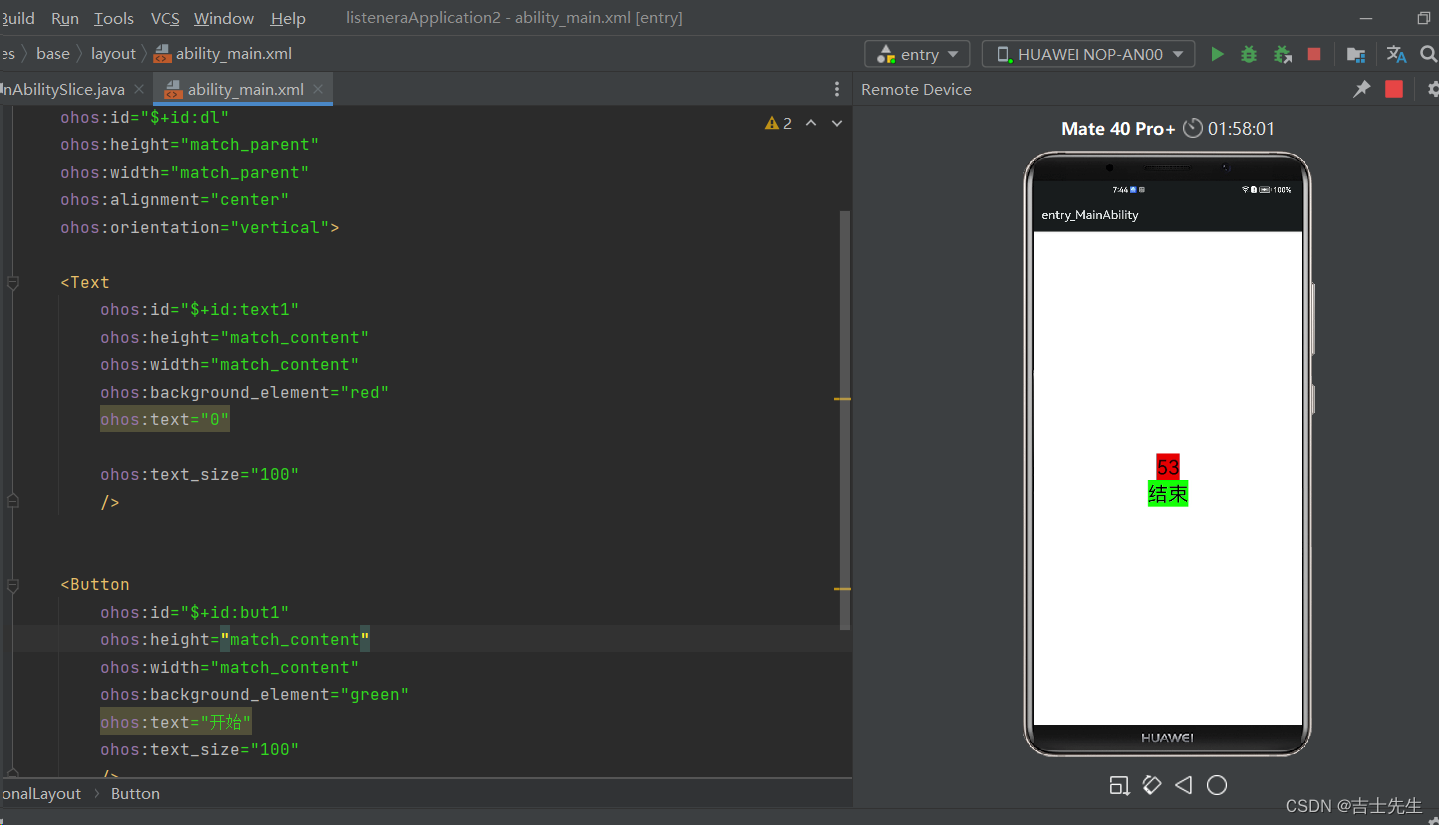Click the ohos:id="$+id:dl" line
This screenshot has width=1439, height=825.
(x=144, y=118)
